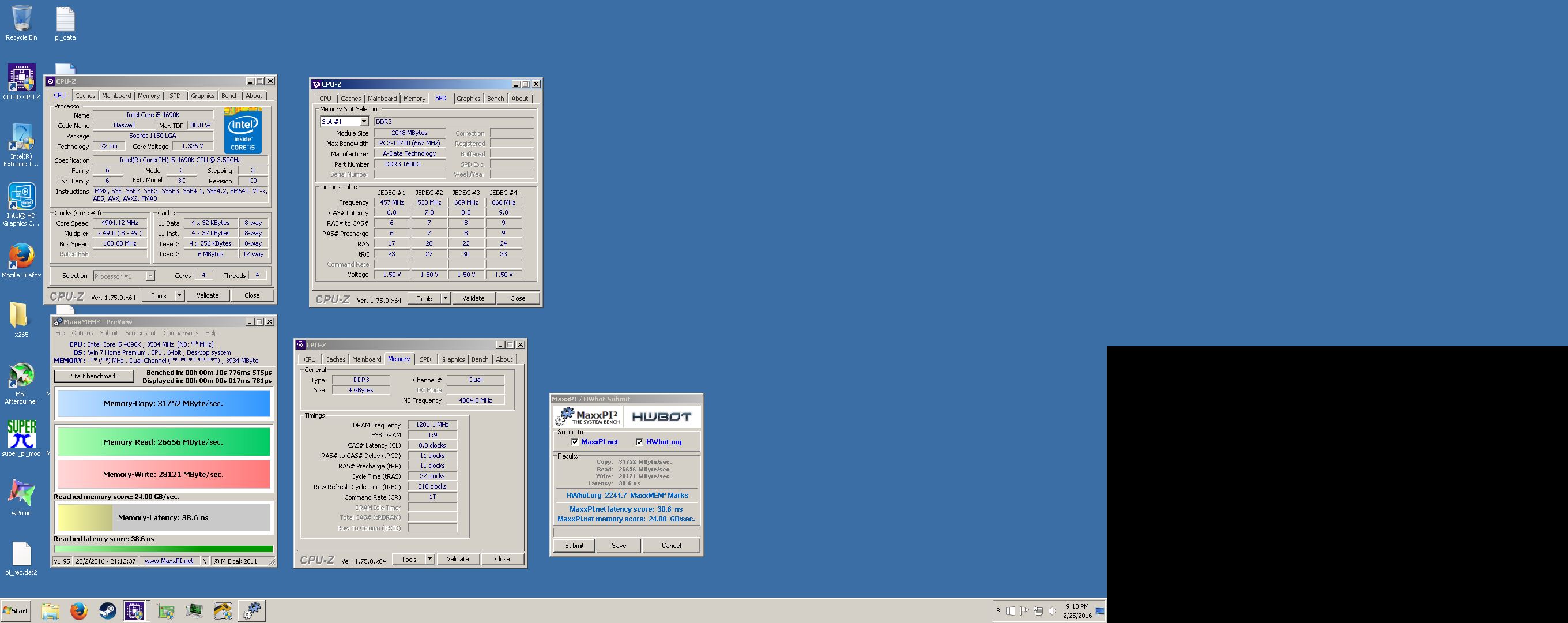Click Close in the Memory window

click(x=502, y=559)
